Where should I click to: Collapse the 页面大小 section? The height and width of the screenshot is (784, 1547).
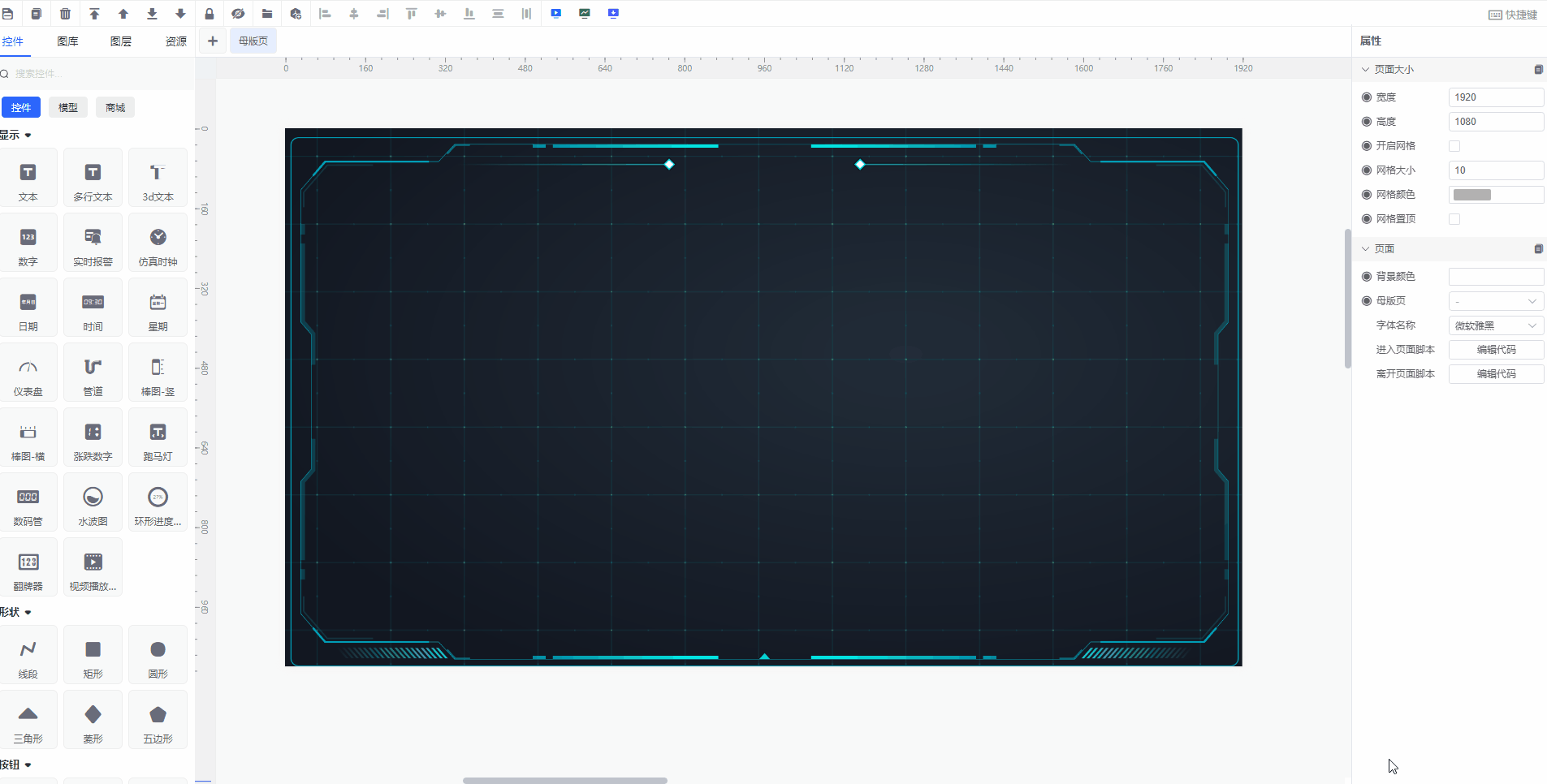pyautogui.click(x=1366, y=70)
